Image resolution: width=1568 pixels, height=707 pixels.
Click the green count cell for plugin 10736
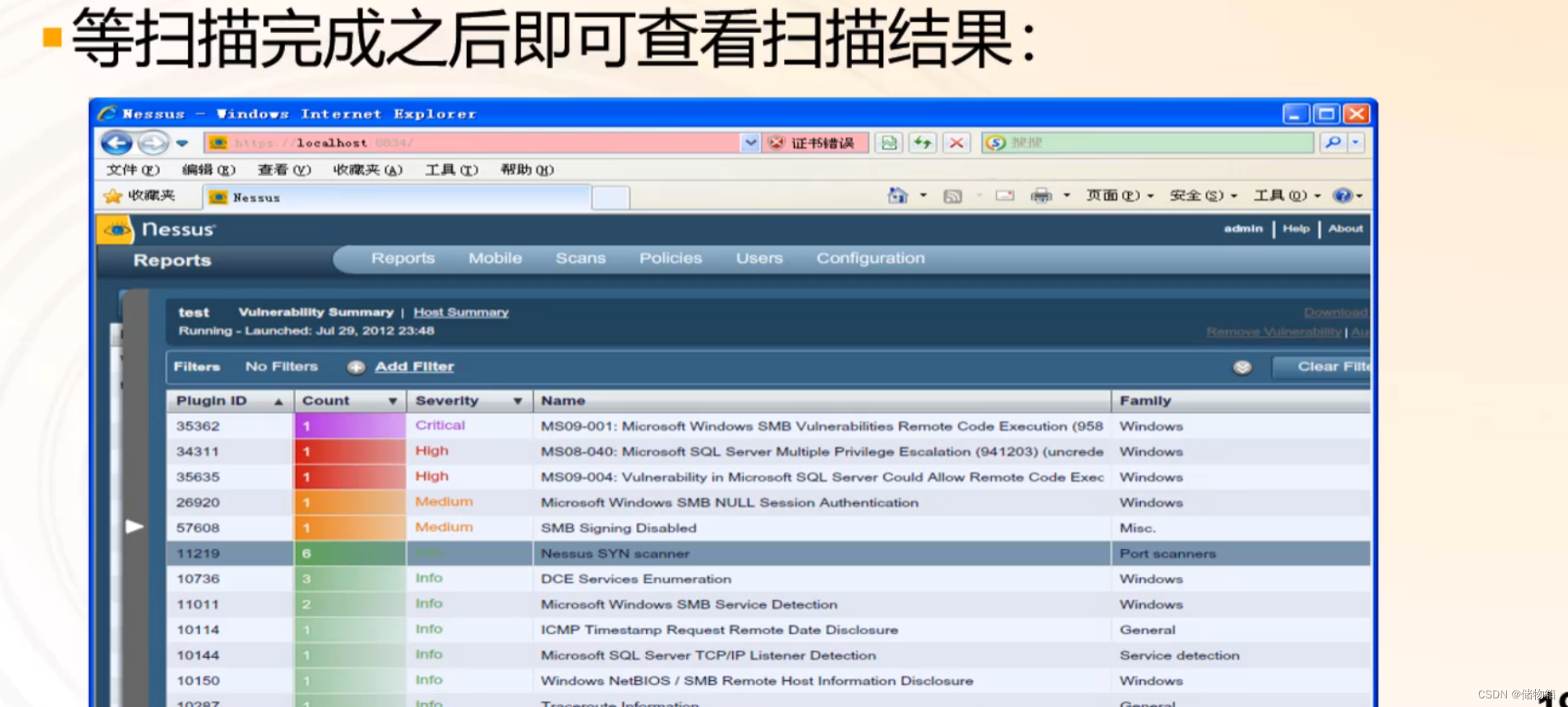pos(350,579)
